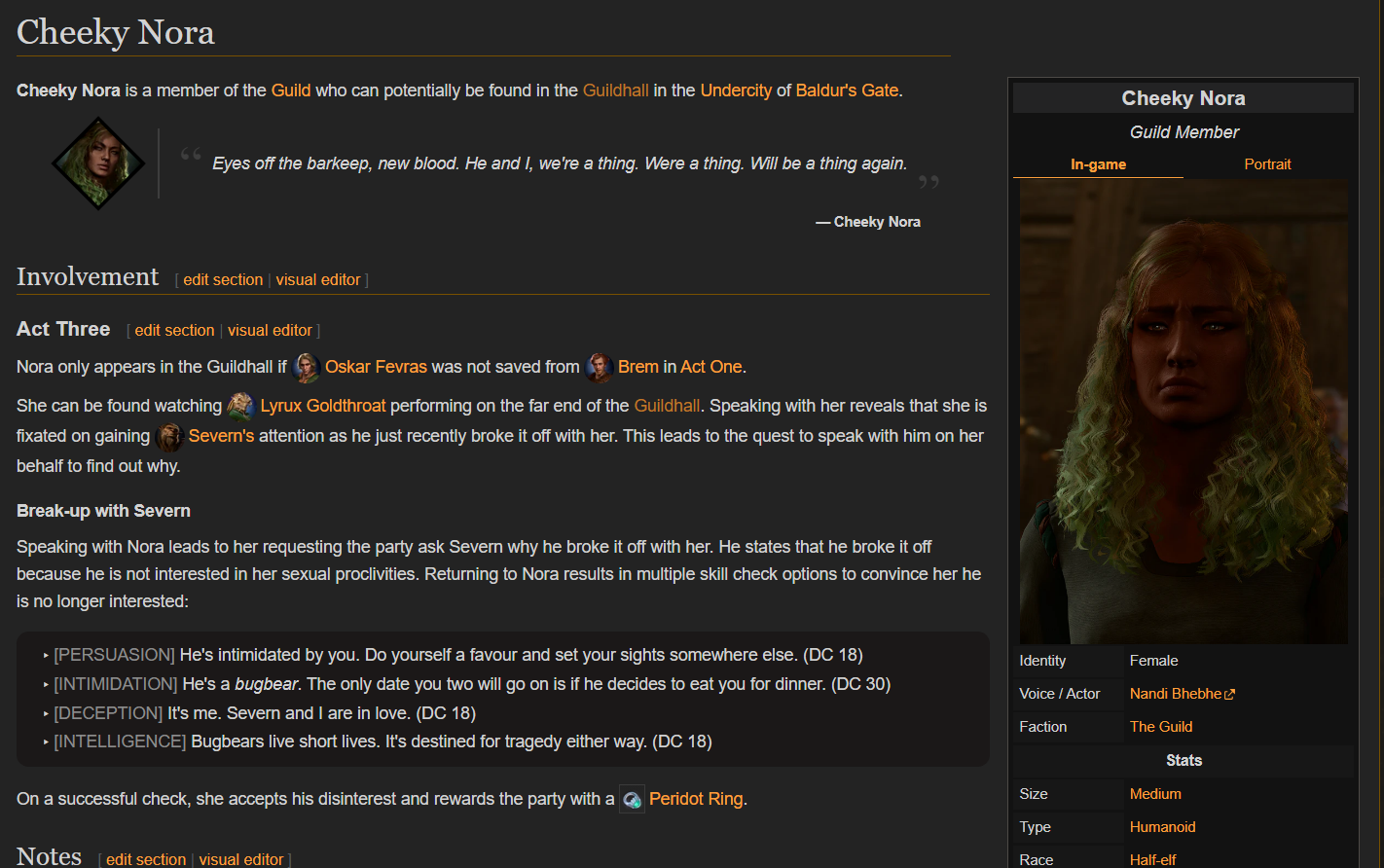Click the Peridot Ring item icon
The width and height of the screenshot is (1384, 868).
tap(632, 800)
